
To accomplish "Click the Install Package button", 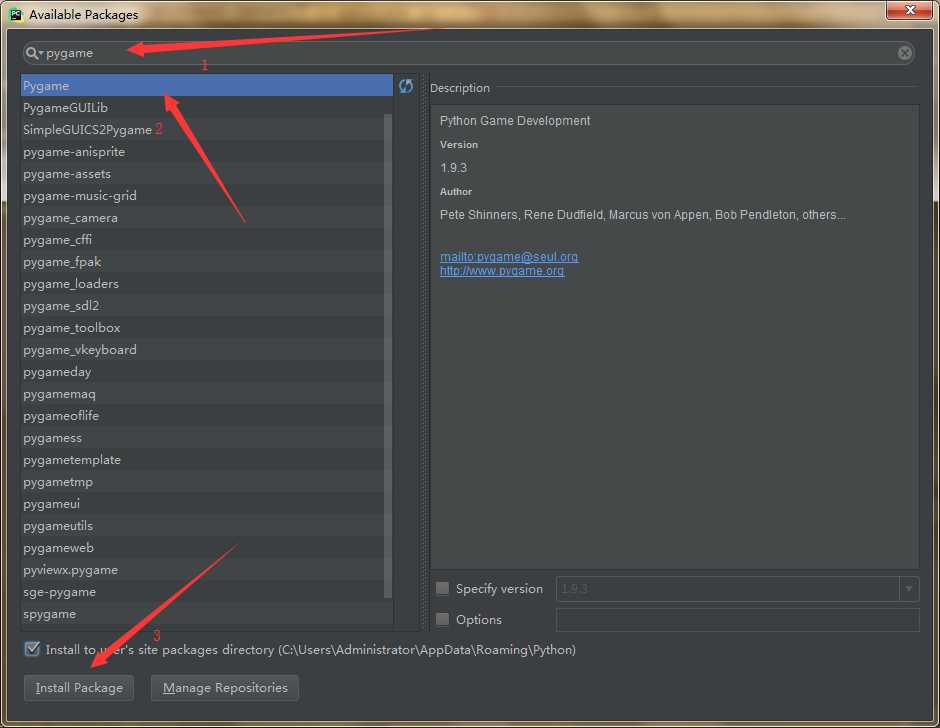I will tap(79, 688).
